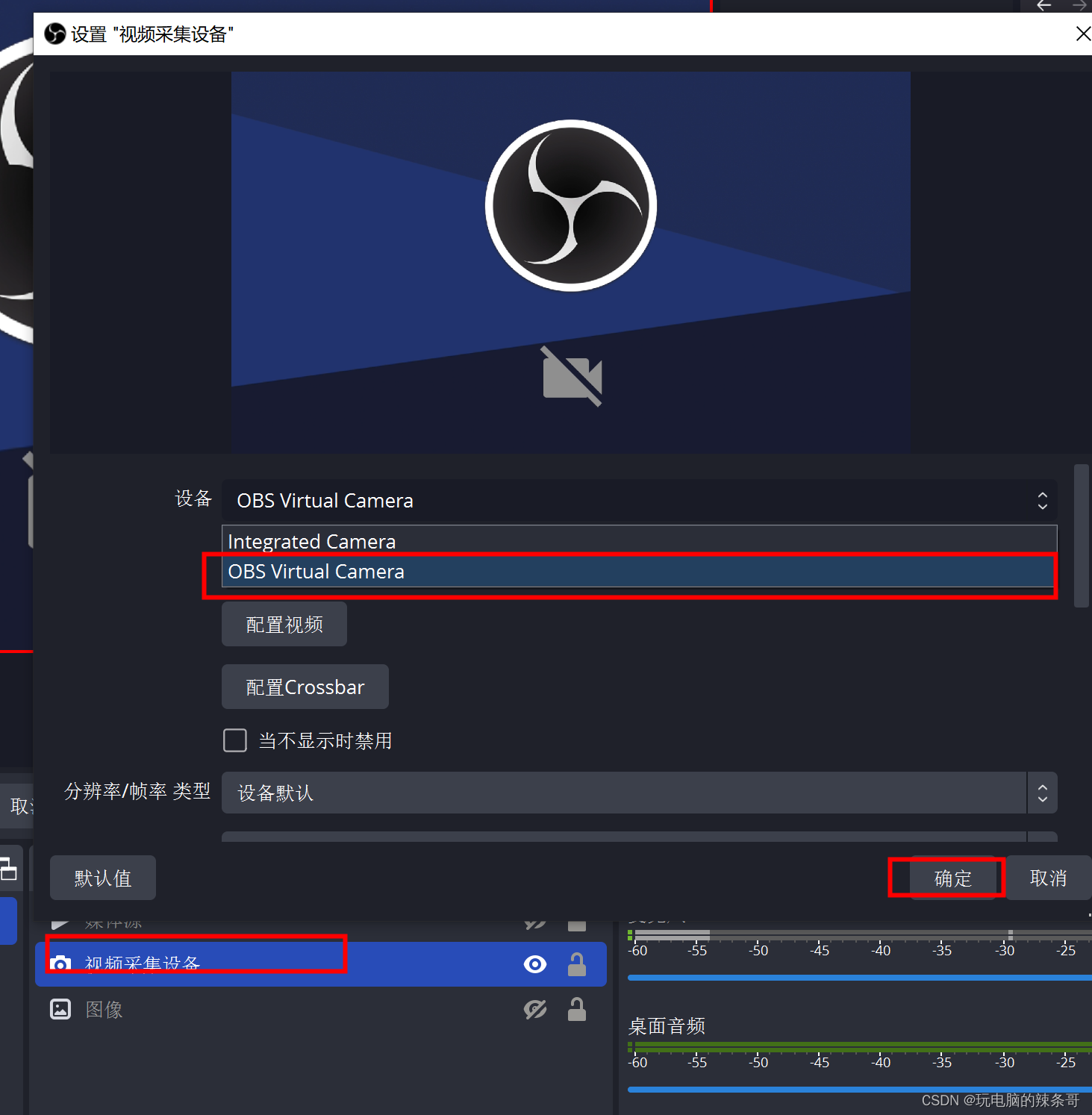Confirm settings with 确定 button

pyautogui.click(x=952, y=878)
